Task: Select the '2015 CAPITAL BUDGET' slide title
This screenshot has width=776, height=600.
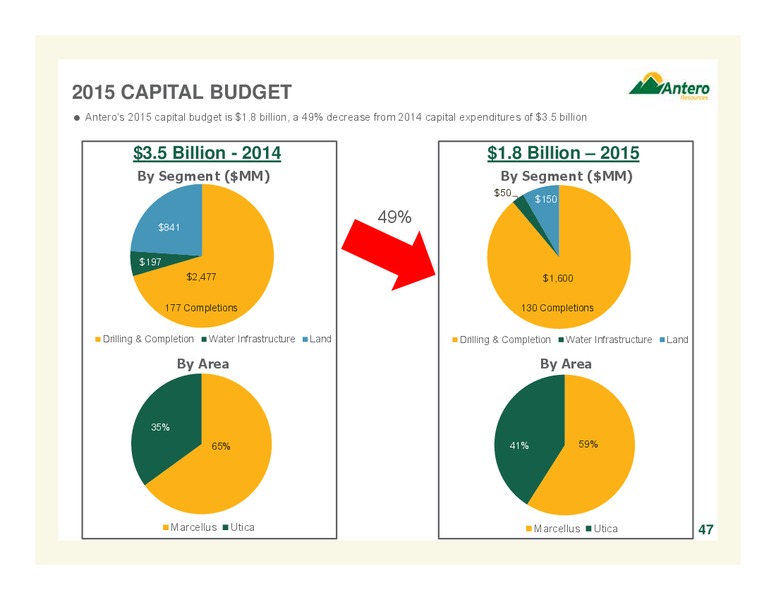Action: coord(182,92)
